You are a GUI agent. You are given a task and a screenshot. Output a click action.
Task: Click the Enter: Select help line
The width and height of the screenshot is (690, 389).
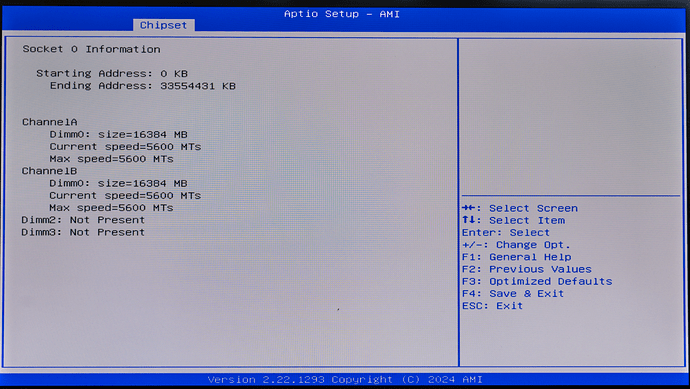tap(506, 232)
